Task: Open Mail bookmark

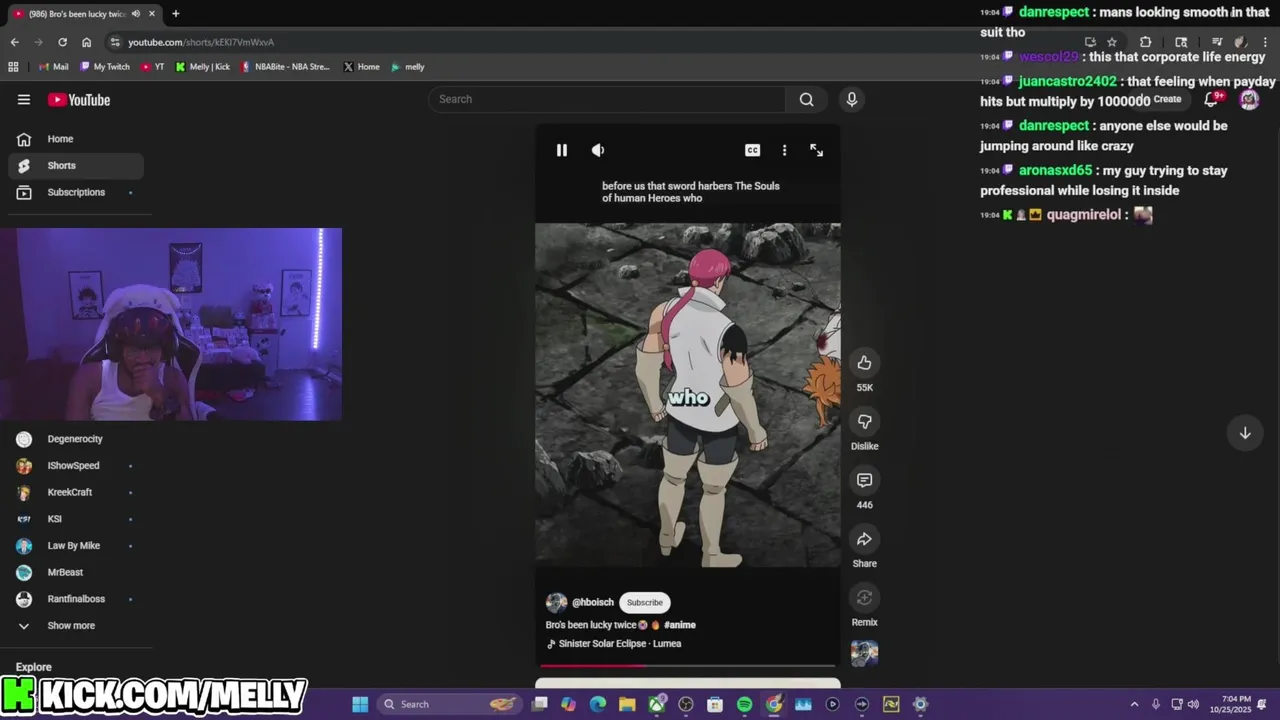Action: (x=53, y=67)
